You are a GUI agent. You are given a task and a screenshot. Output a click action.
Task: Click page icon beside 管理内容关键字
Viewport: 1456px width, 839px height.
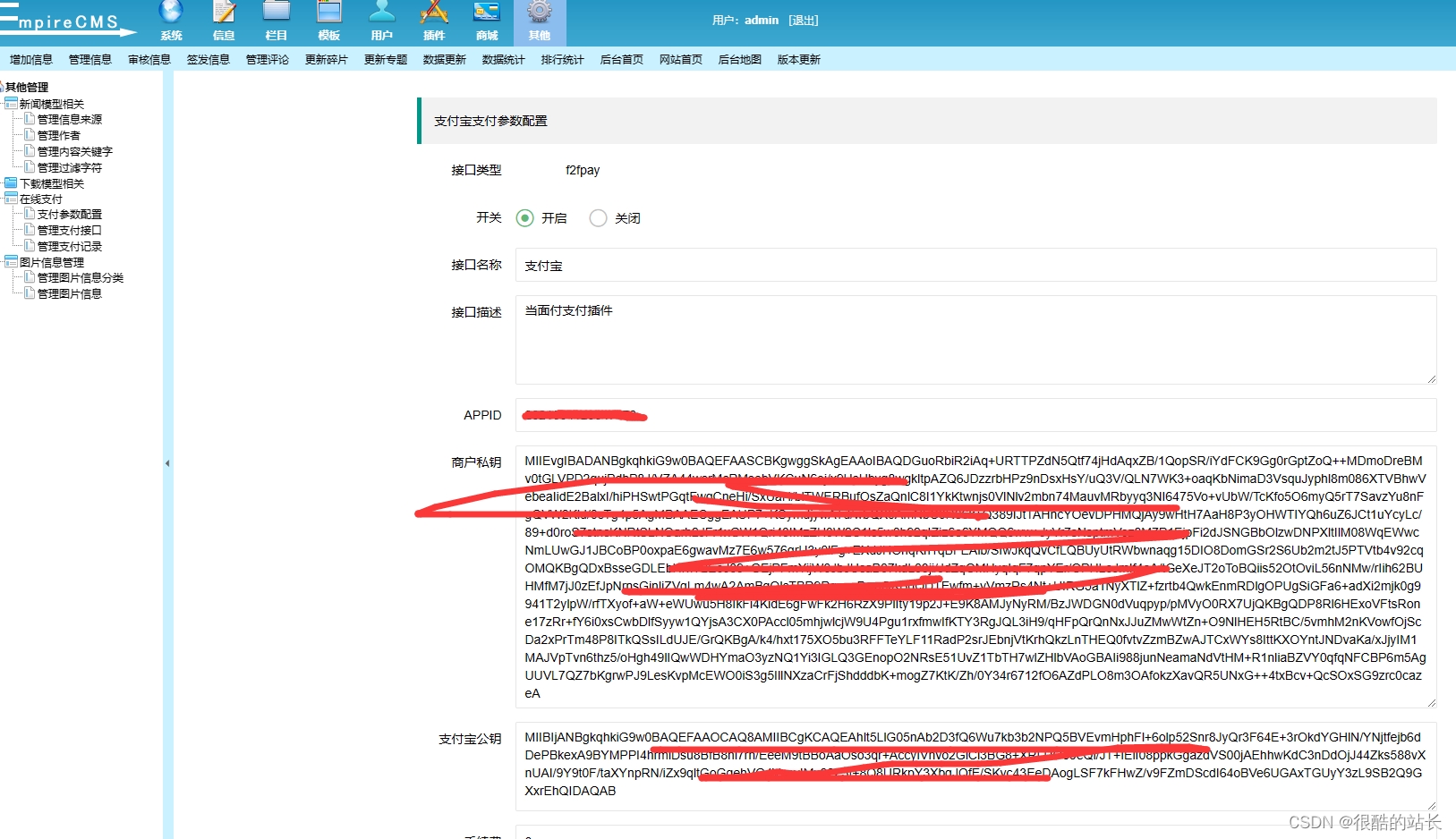30,151
